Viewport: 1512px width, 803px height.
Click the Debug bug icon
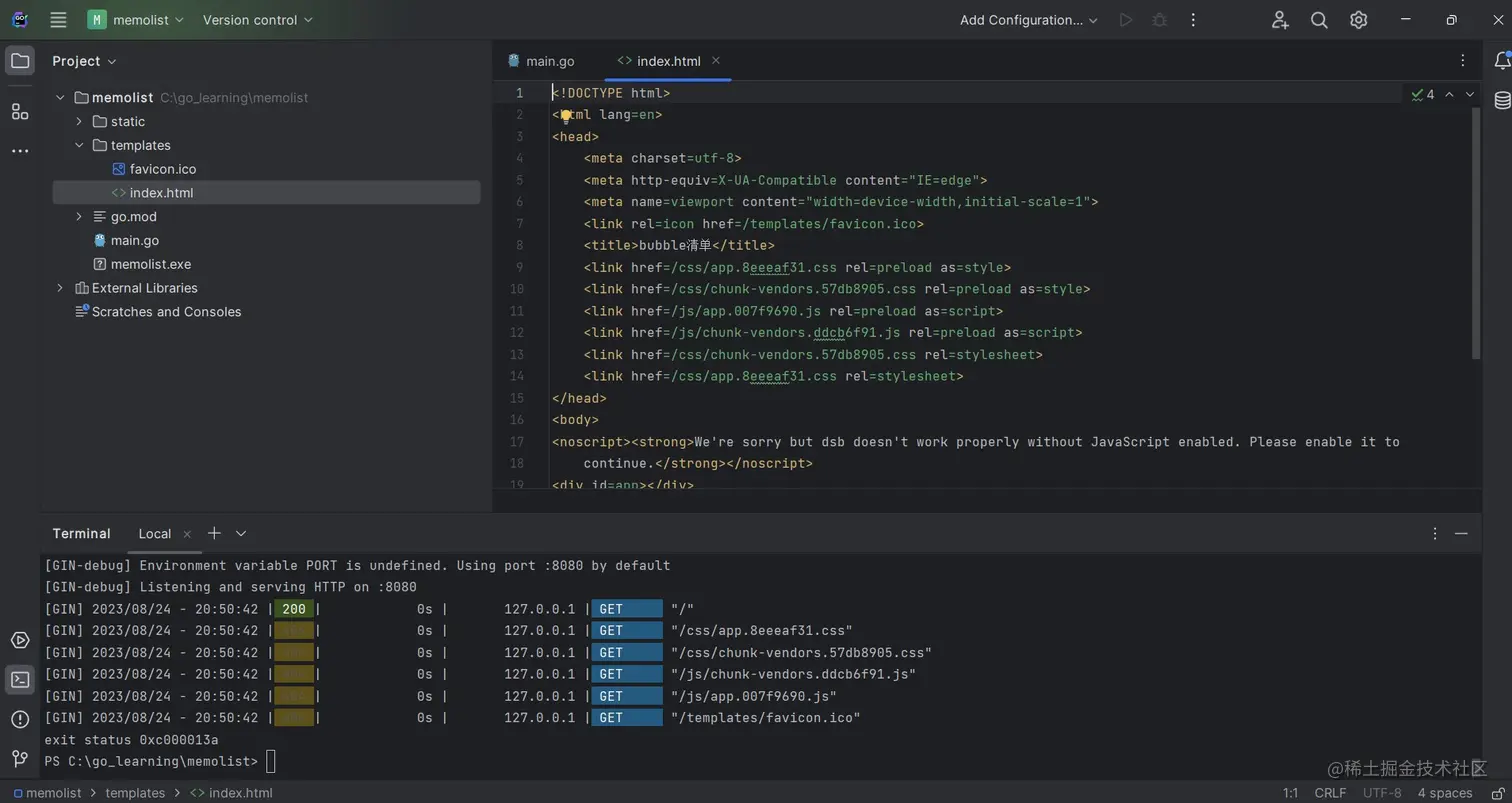pos(1159,20)
